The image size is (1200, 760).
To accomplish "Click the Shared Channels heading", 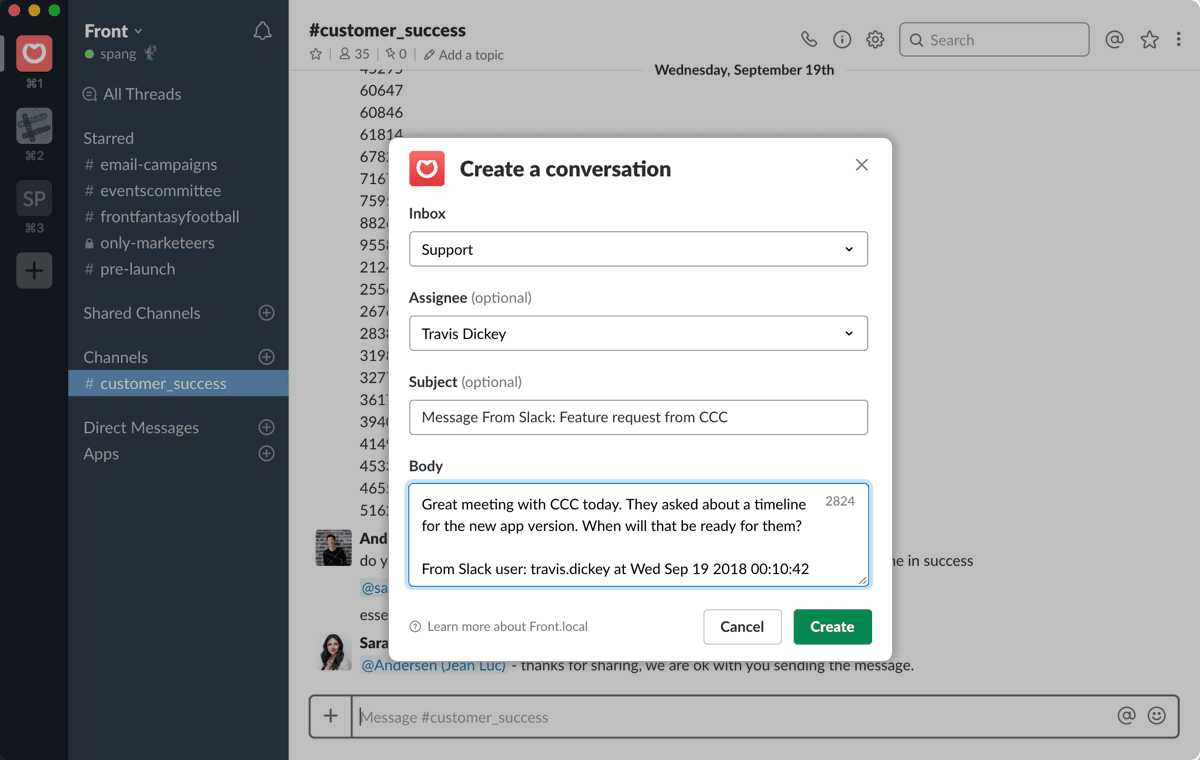I will pyautogui.click(x=142, y=313).
